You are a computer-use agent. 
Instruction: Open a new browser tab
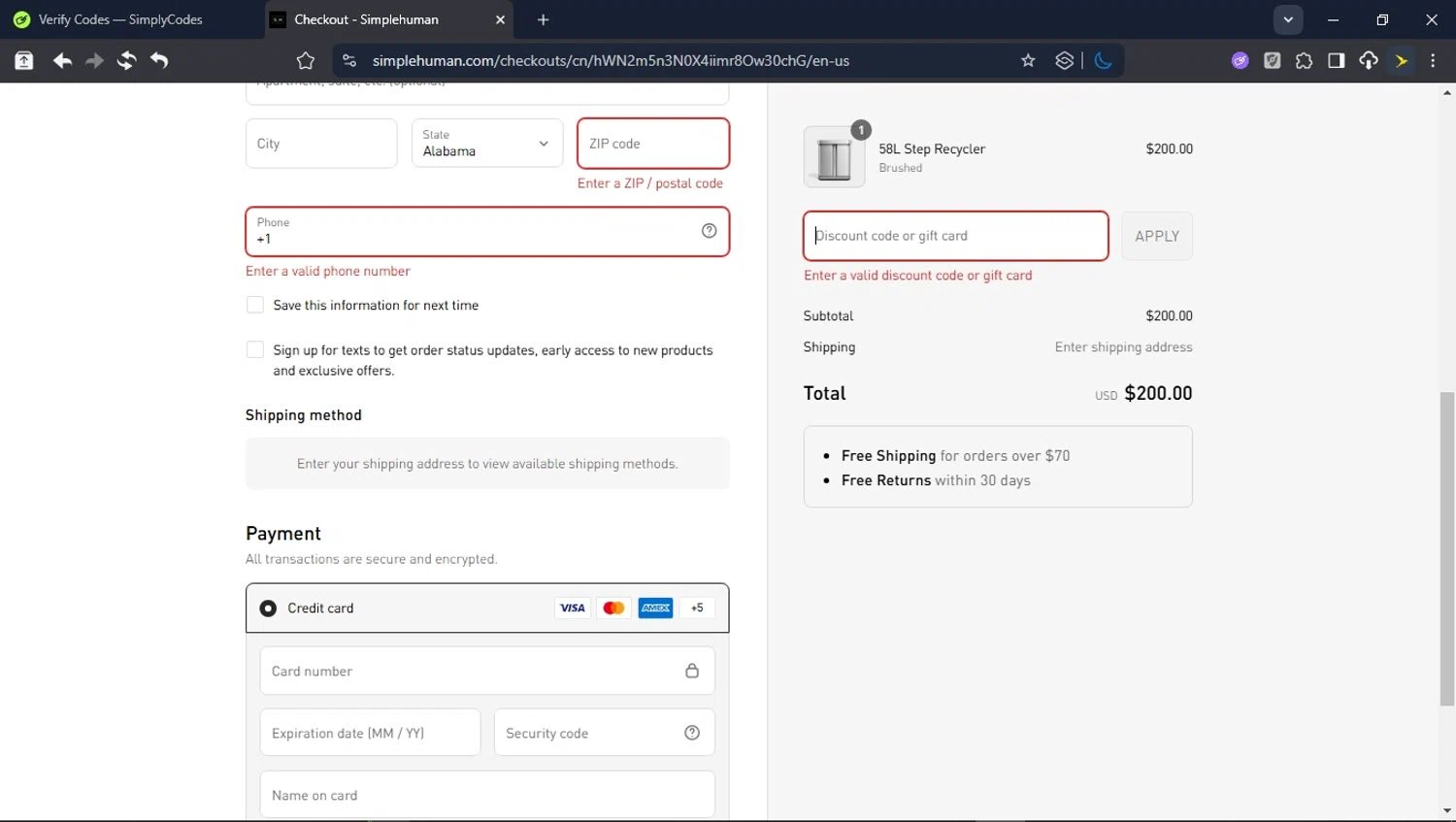[543, 19]
